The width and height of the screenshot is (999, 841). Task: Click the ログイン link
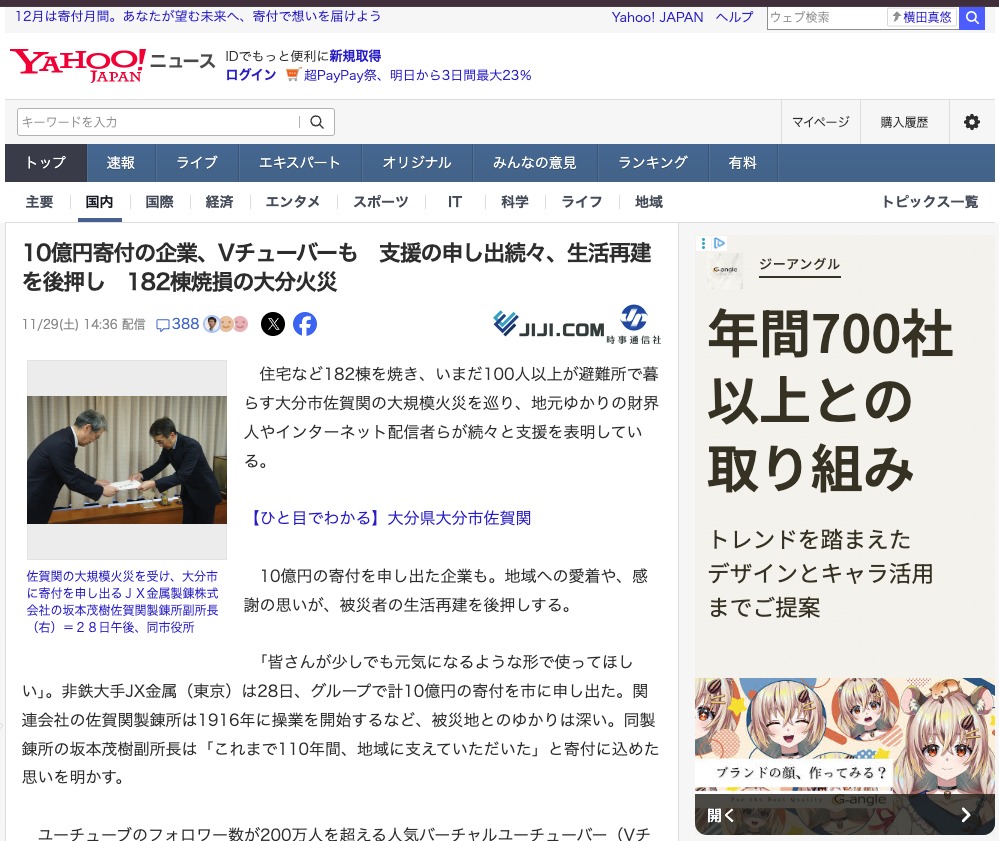coord(250,75)
